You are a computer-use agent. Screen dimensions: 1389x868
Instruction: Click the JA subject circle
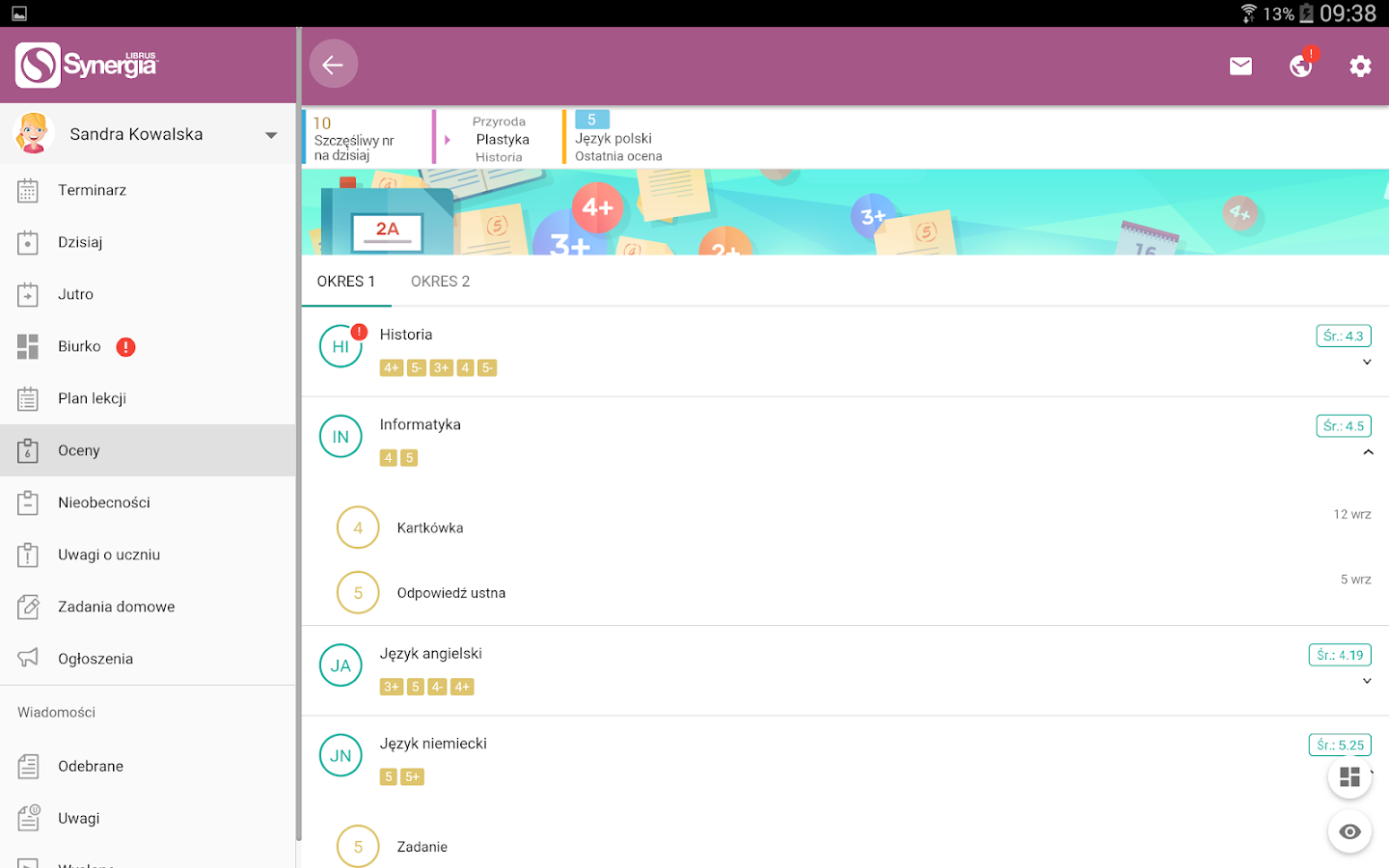pos(340,665)
